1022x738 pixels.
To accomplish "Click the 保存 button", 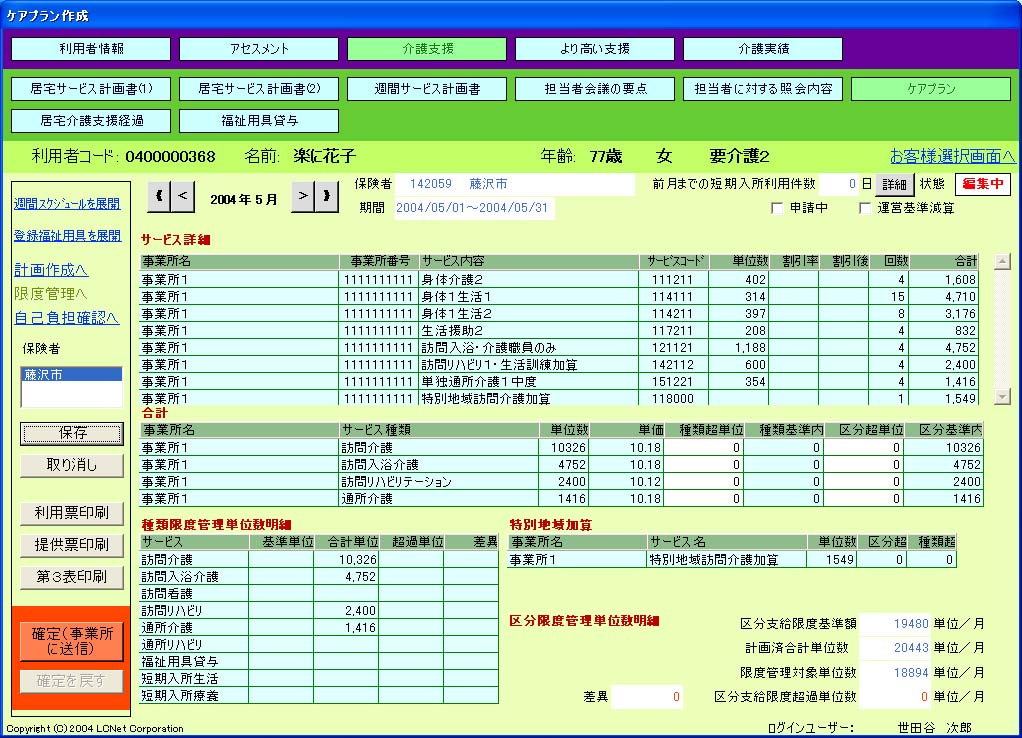I will tap(72, 433).
